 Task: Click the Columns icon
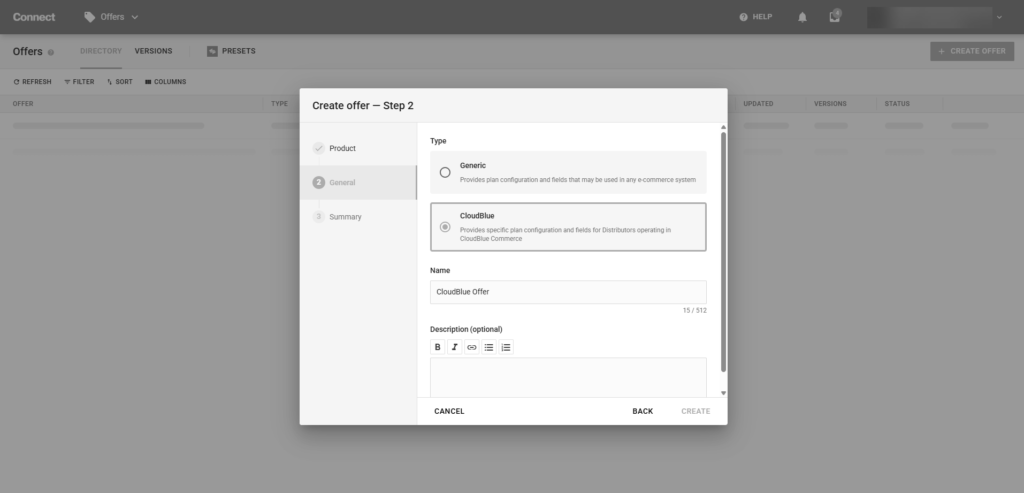pos(148,82)
